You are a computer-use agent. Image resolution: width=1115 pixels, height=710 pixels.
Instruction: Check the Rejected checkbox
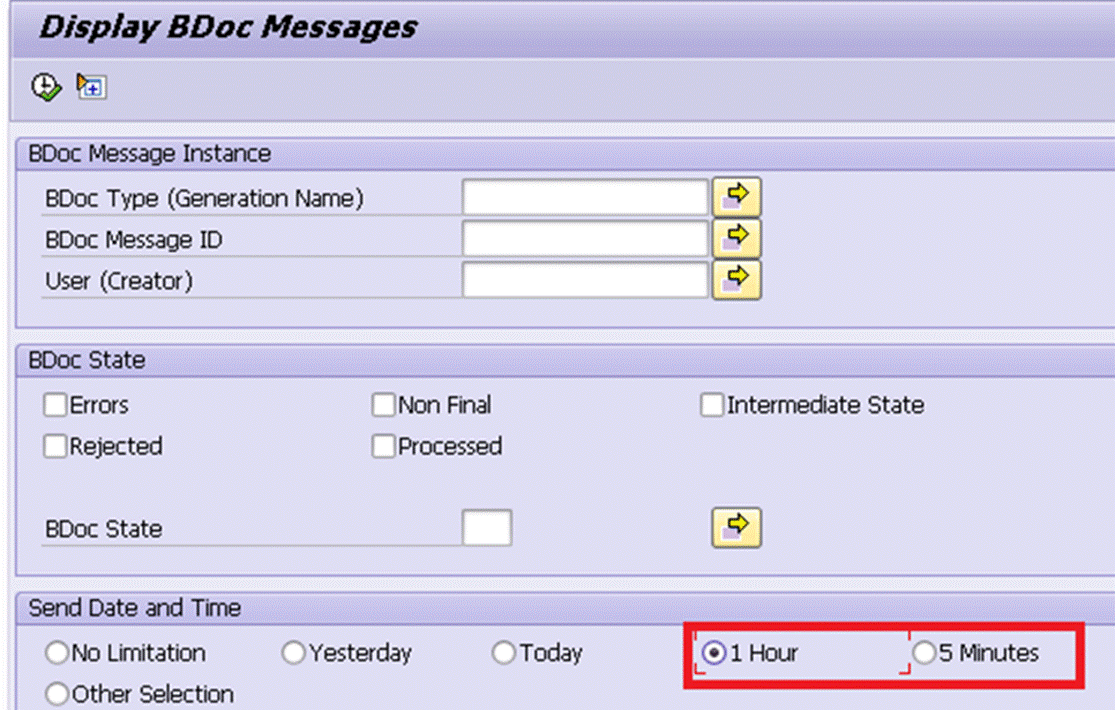tap(55, 446)
